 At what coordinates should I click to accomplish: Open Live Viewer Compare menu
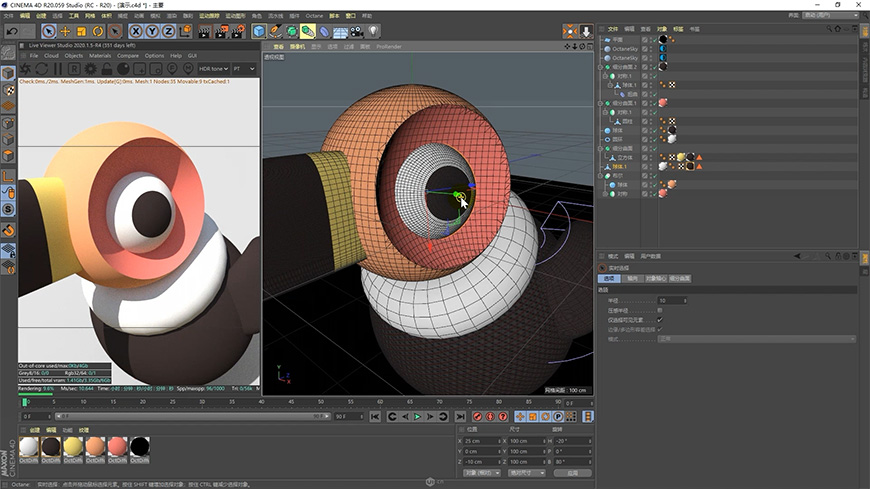click(x=128, y=56)
